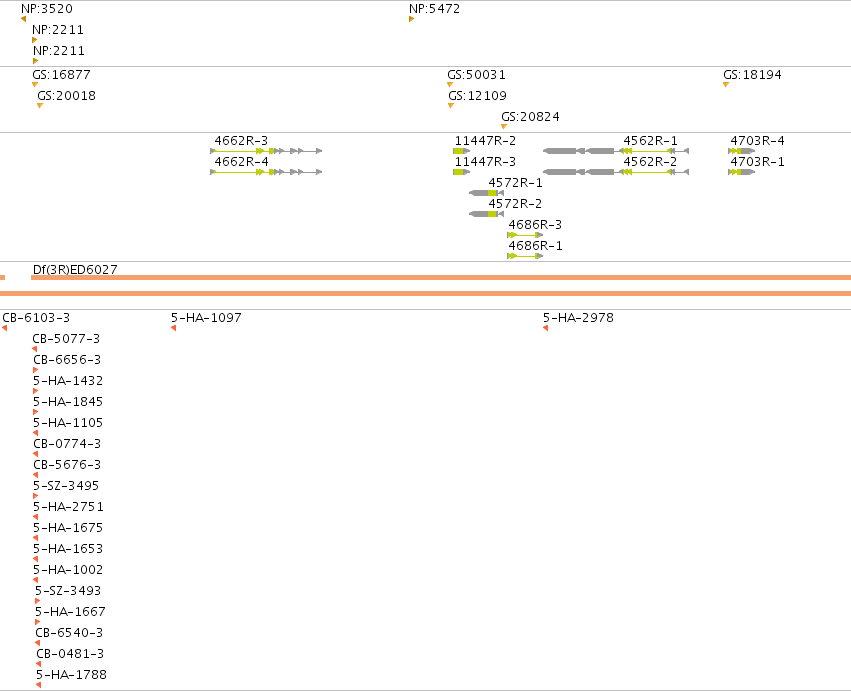Select the 5-HA-2978 insertion label

pyautogui.click(x=578, y=318)
